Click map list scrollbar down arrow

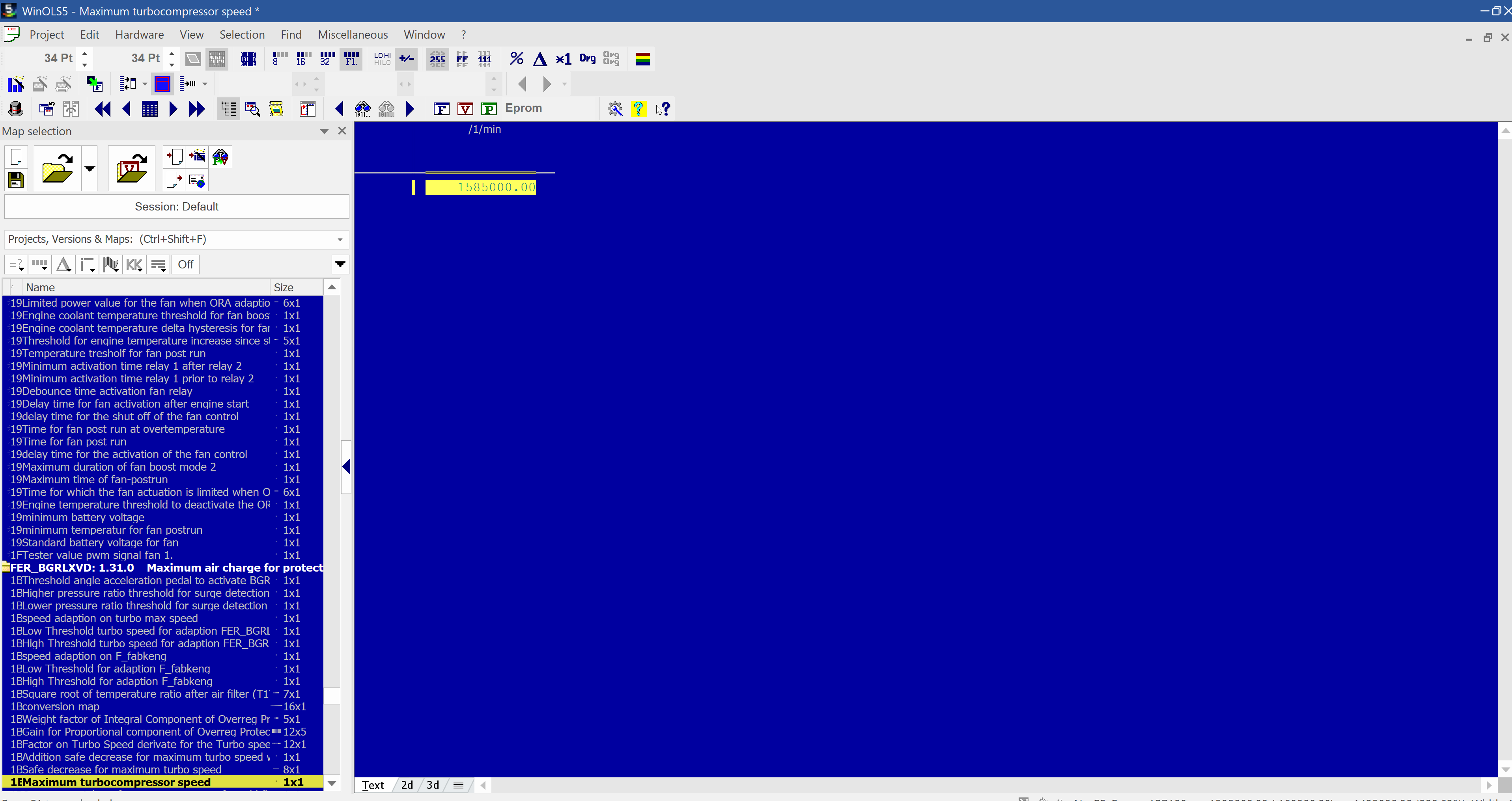(x=332, y=783)
